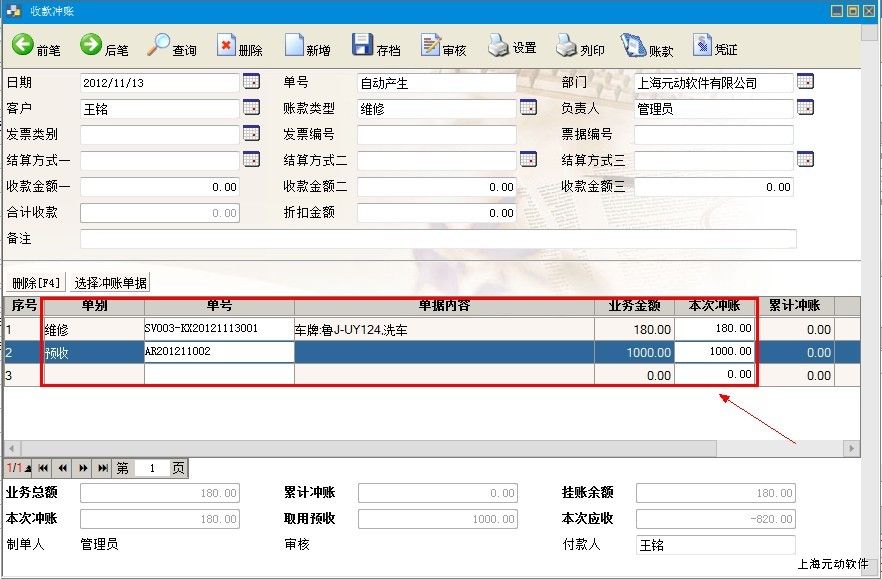Expand the 账款类型 selection button
The height and width of the screenshot is (579, 882).
tap(528, 108)
